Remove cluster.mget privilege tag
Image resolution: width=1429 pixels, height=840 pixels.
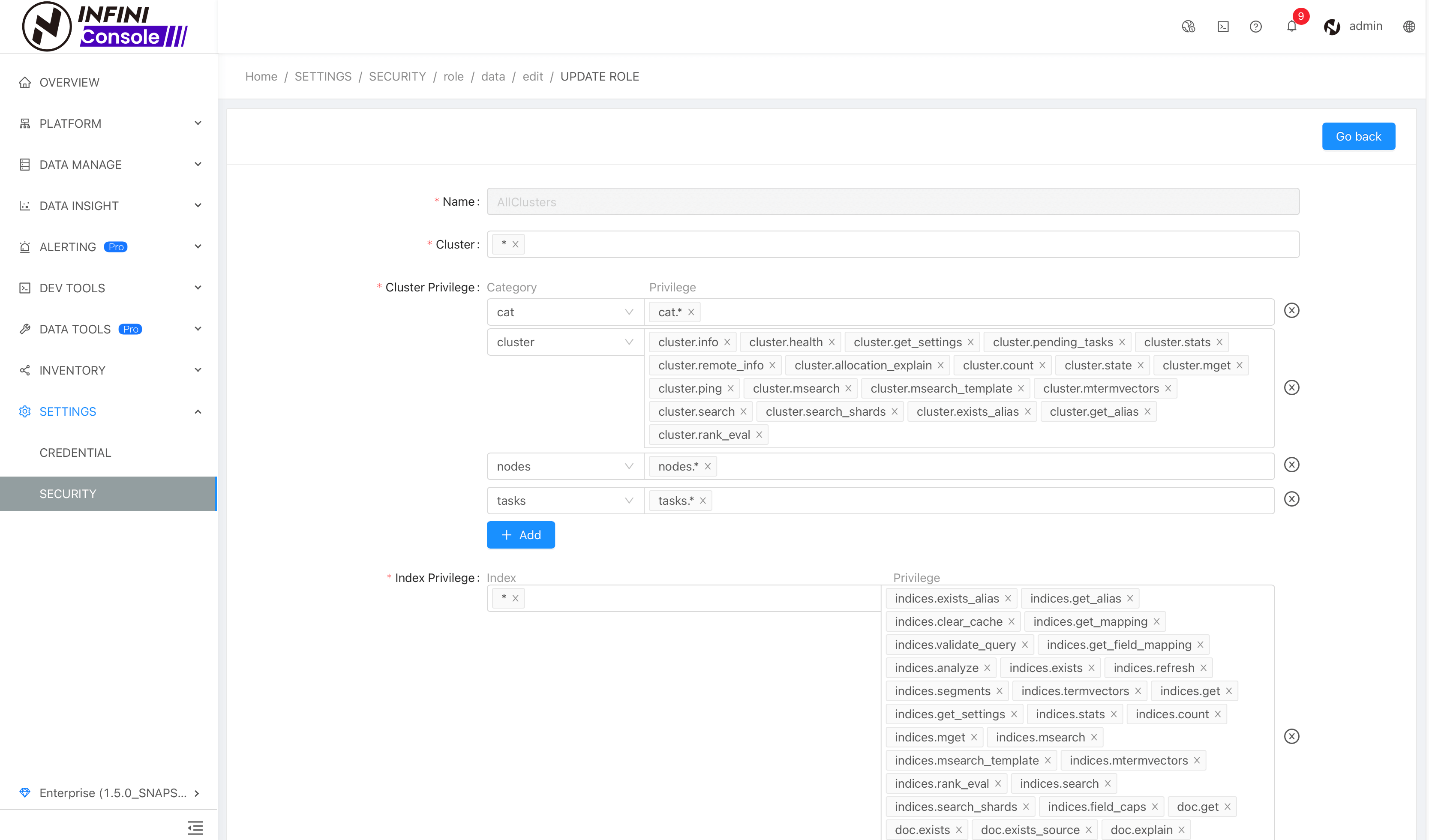(x=1239, y=365)
